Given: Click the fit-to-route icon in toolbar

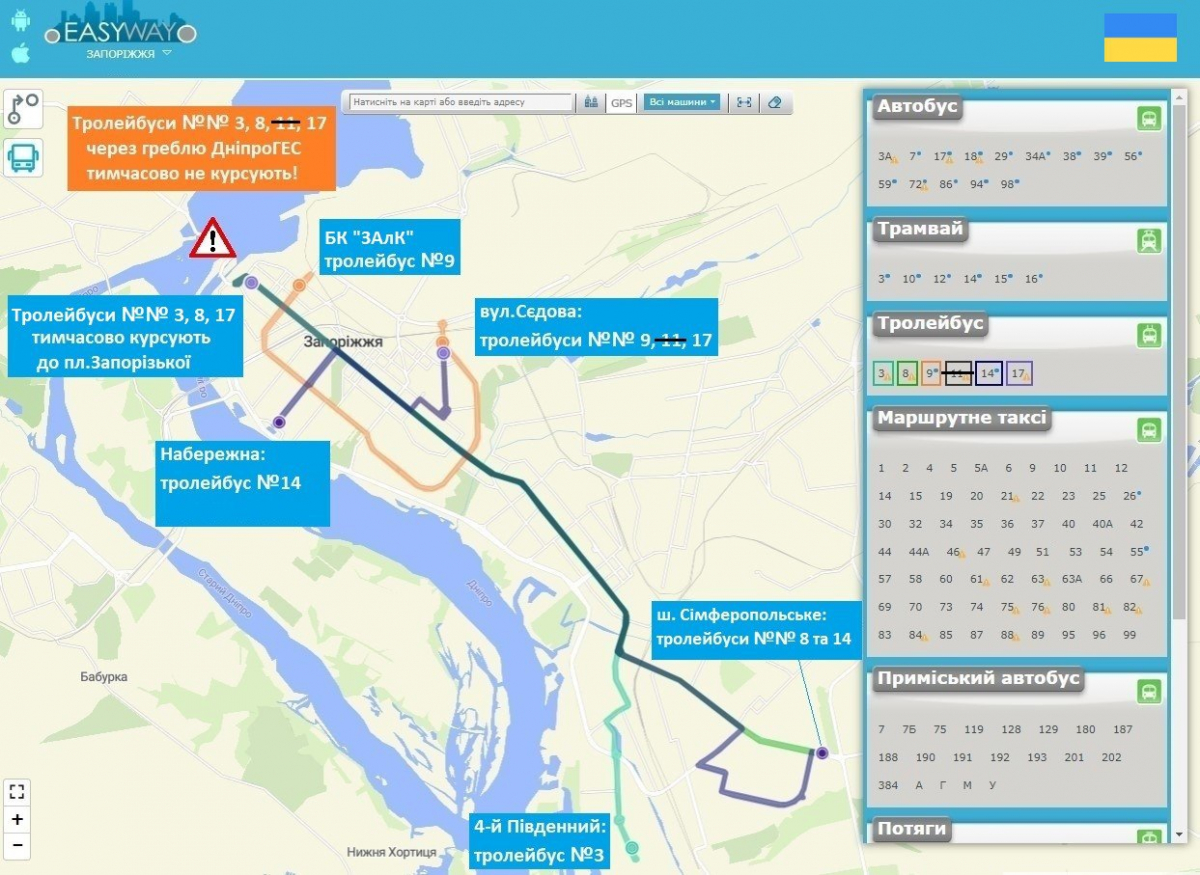Looking at the screenshot, I should (x=743, y=102).
